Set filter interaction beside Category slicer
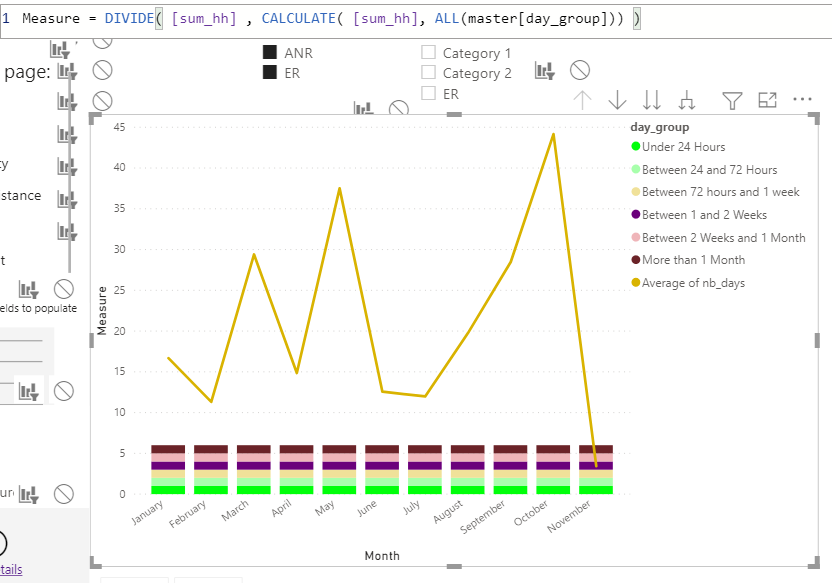 (x=545, y=71)
